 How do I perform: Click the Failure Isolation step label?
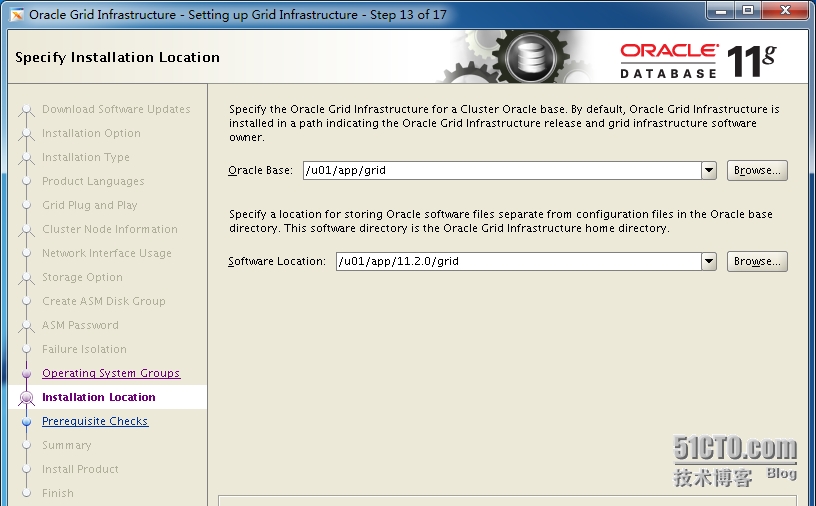click(84, 349)
